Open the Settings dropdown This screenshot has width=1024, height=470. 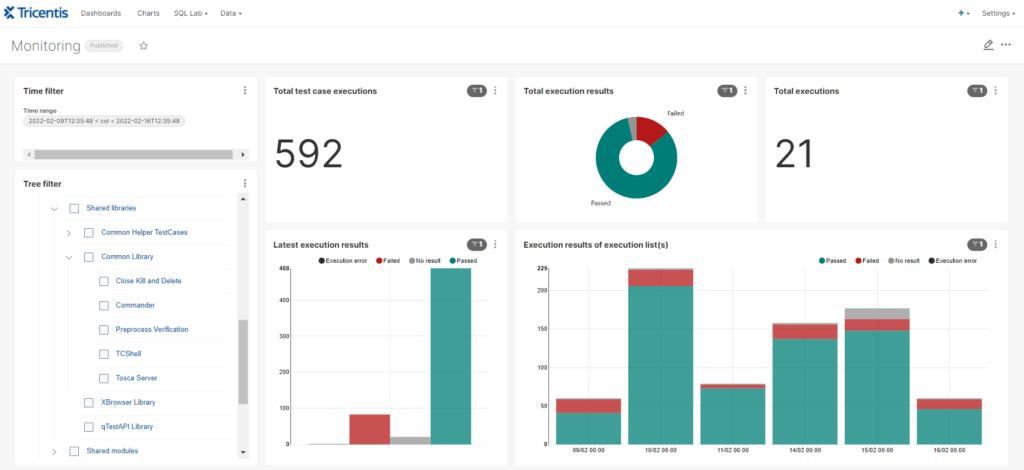coord(998,13)
